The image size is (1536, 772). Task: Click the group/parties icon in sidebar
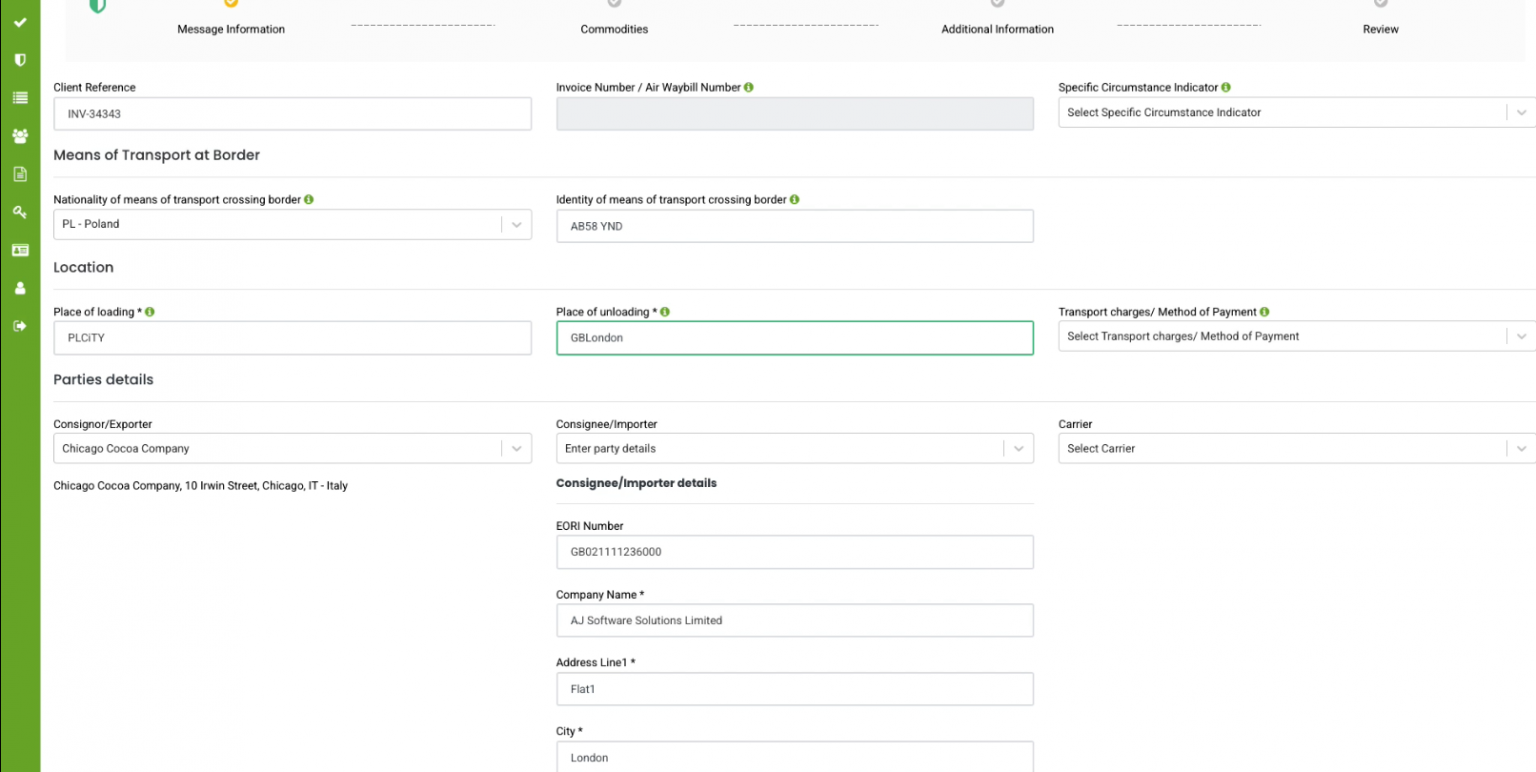pos(19,136)
